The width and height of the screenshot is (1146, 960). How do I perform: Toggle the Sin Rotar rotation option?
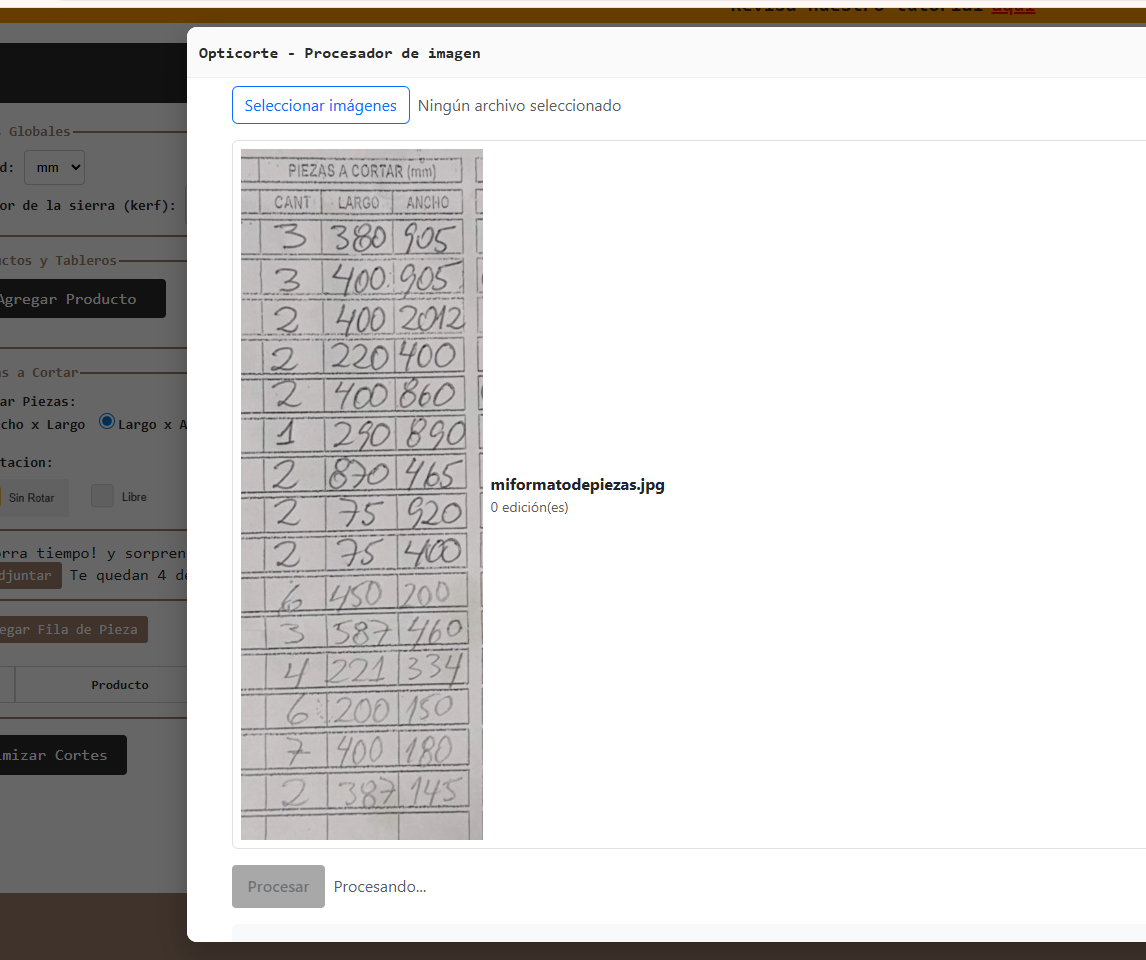coord(30,497)
